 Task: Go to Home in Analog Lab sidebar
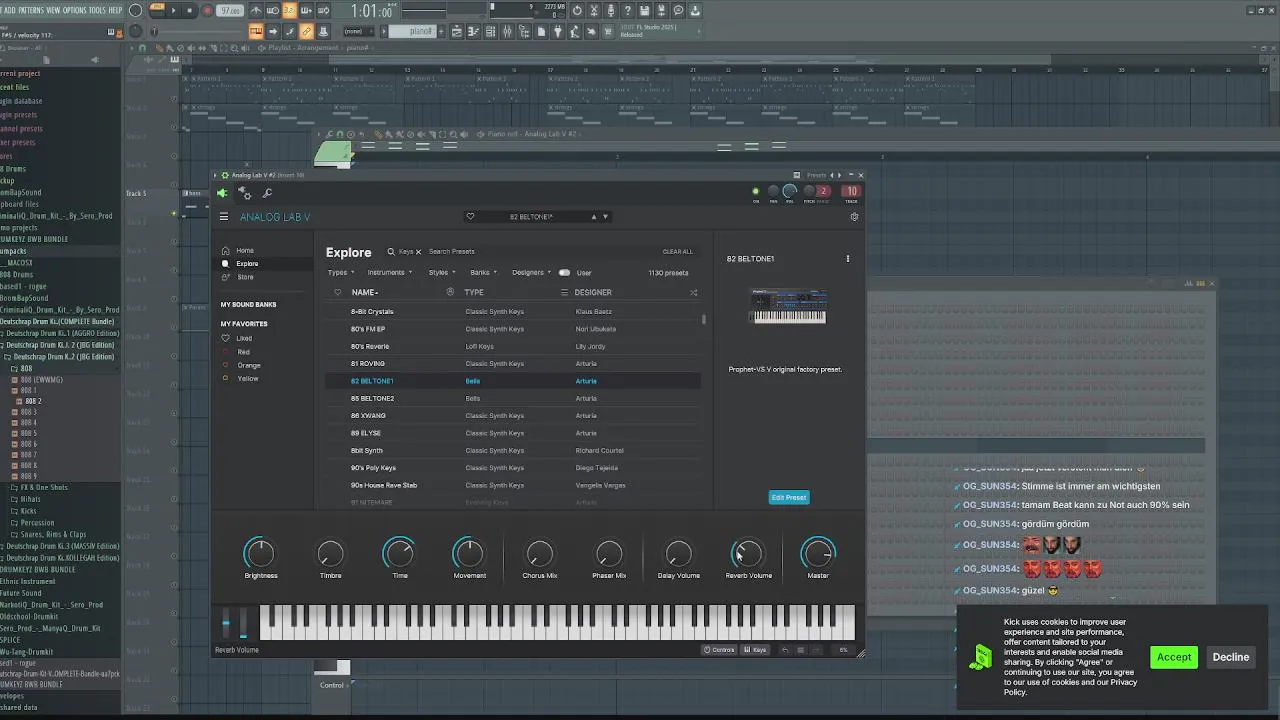245,251
